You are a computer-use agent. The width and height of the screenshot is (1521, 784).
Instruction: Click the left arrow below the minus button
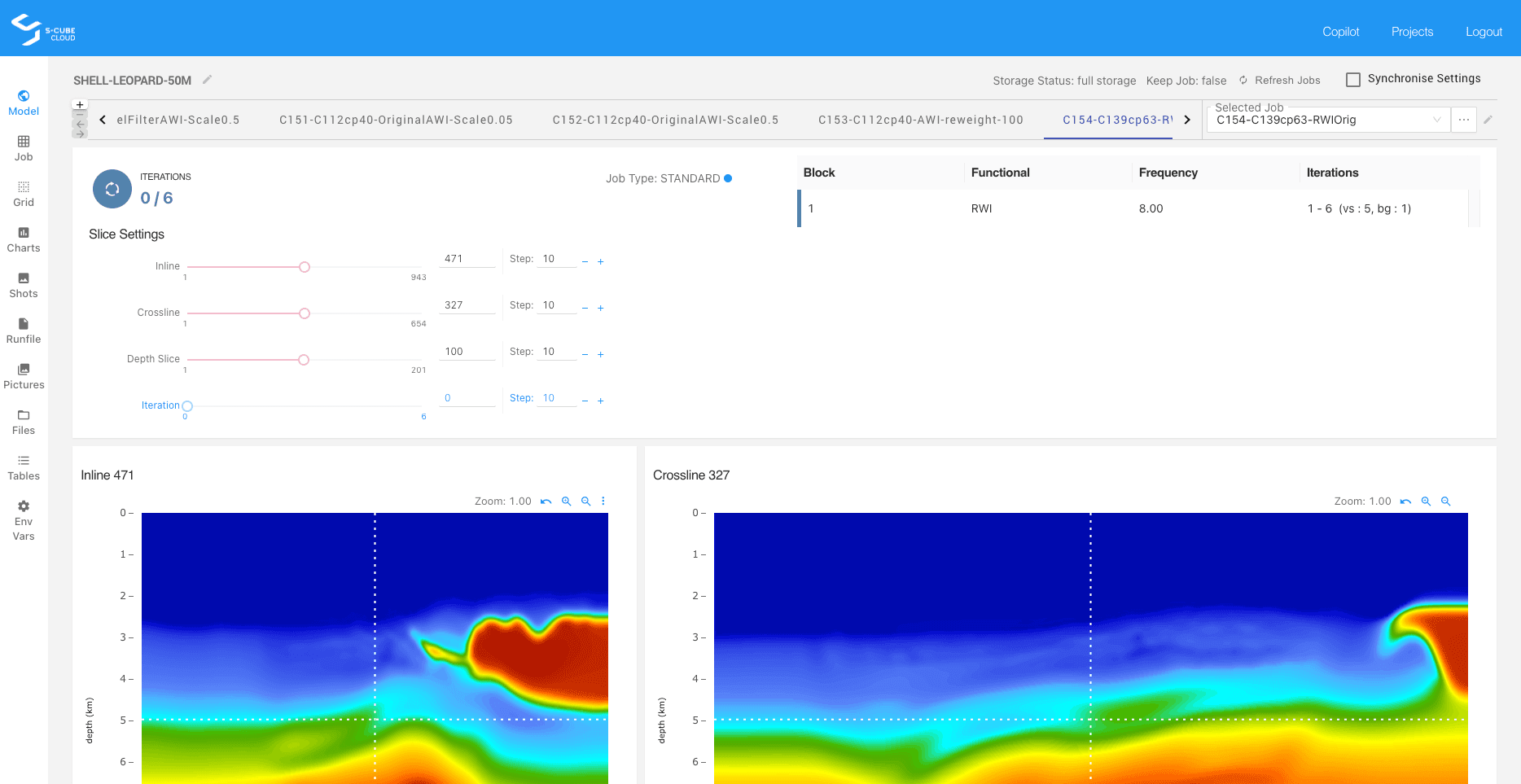tap(80, 125)
